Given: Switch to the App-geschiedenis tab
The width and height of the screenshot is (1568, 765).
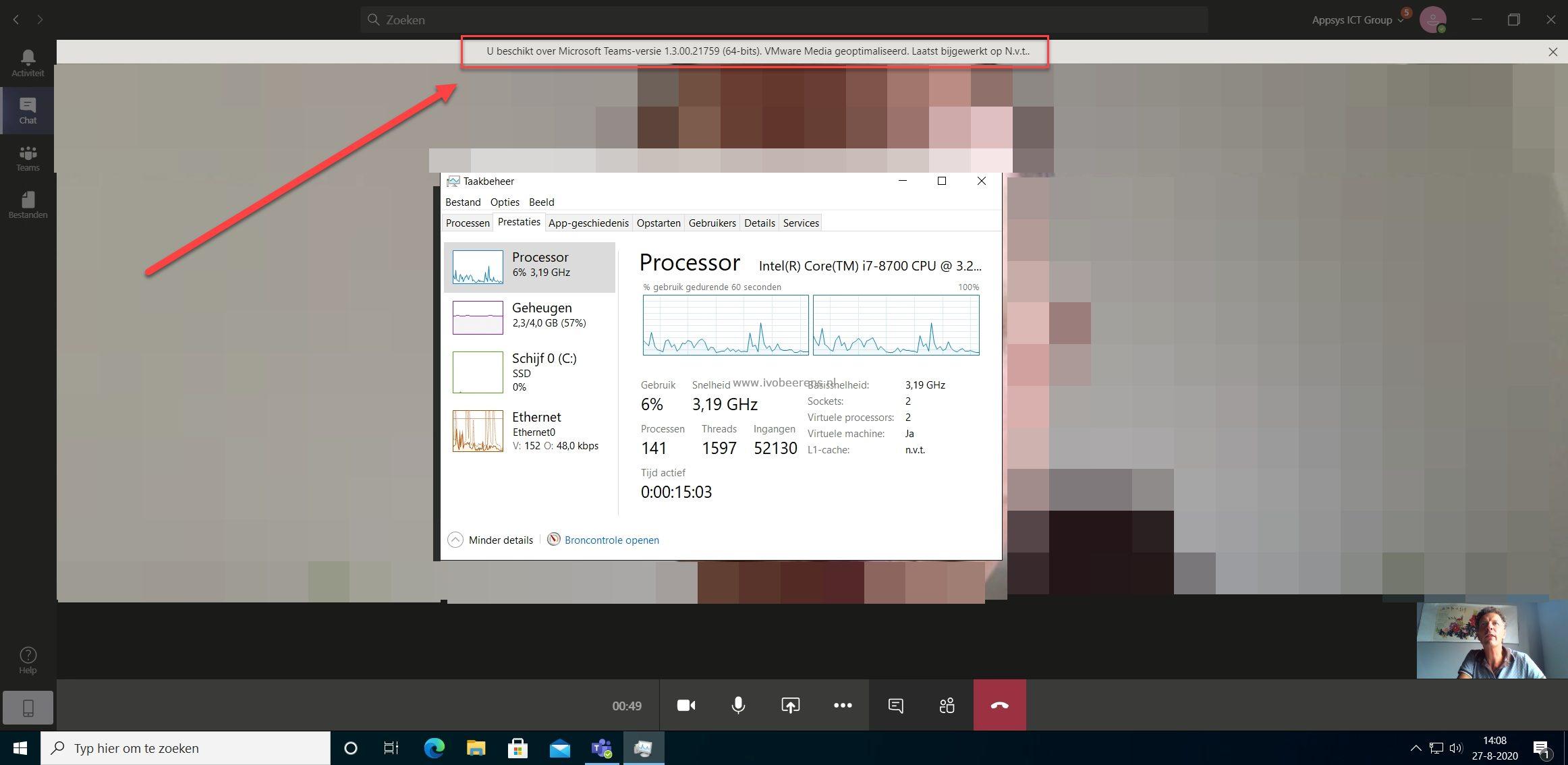Looking at the screenshot, I should click(588, 223).
